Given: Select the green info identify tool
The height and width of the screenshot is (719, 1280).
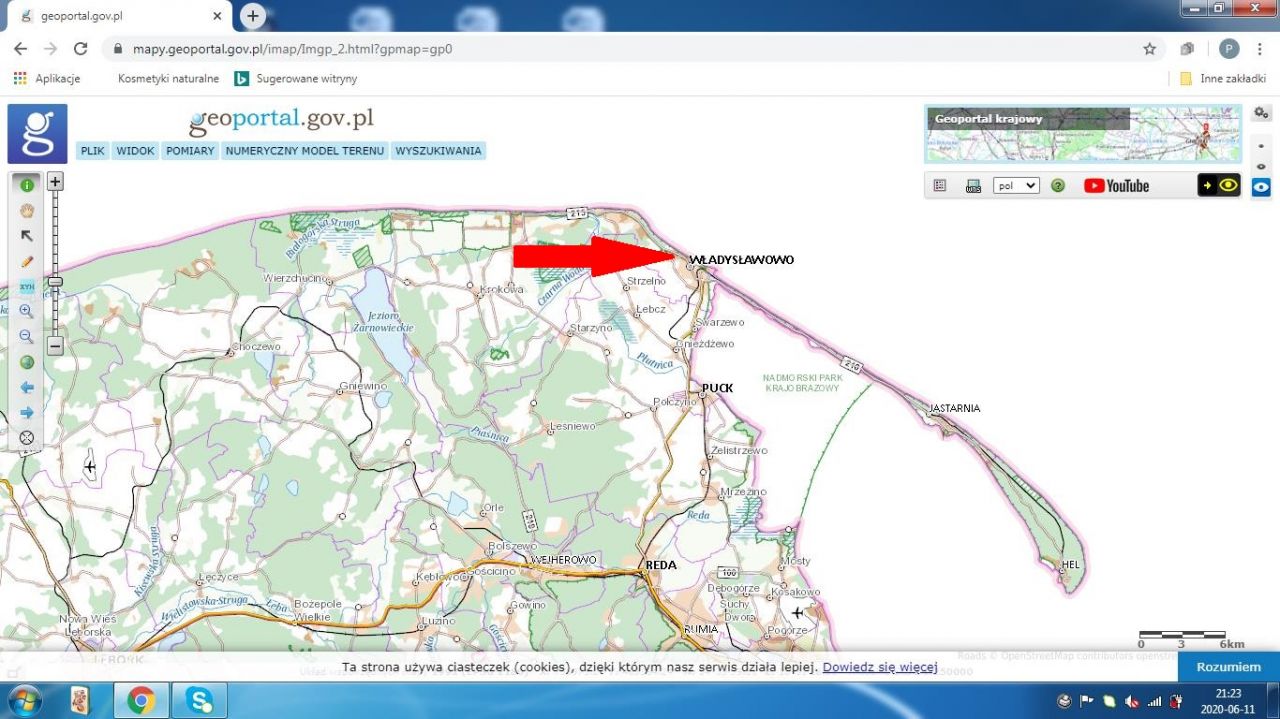Looking at the screenshot, I should coord(27,185).
